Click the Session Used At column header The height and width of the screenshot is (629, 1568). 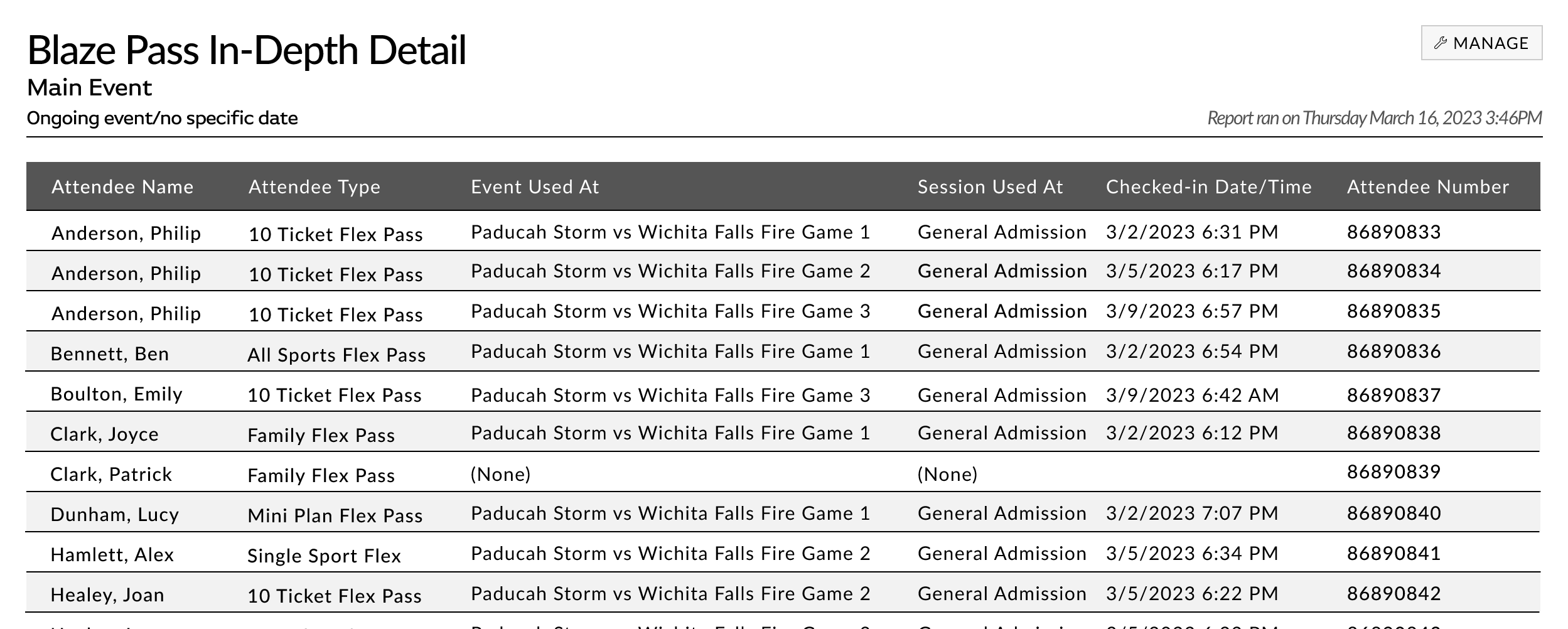pos(990,186)
